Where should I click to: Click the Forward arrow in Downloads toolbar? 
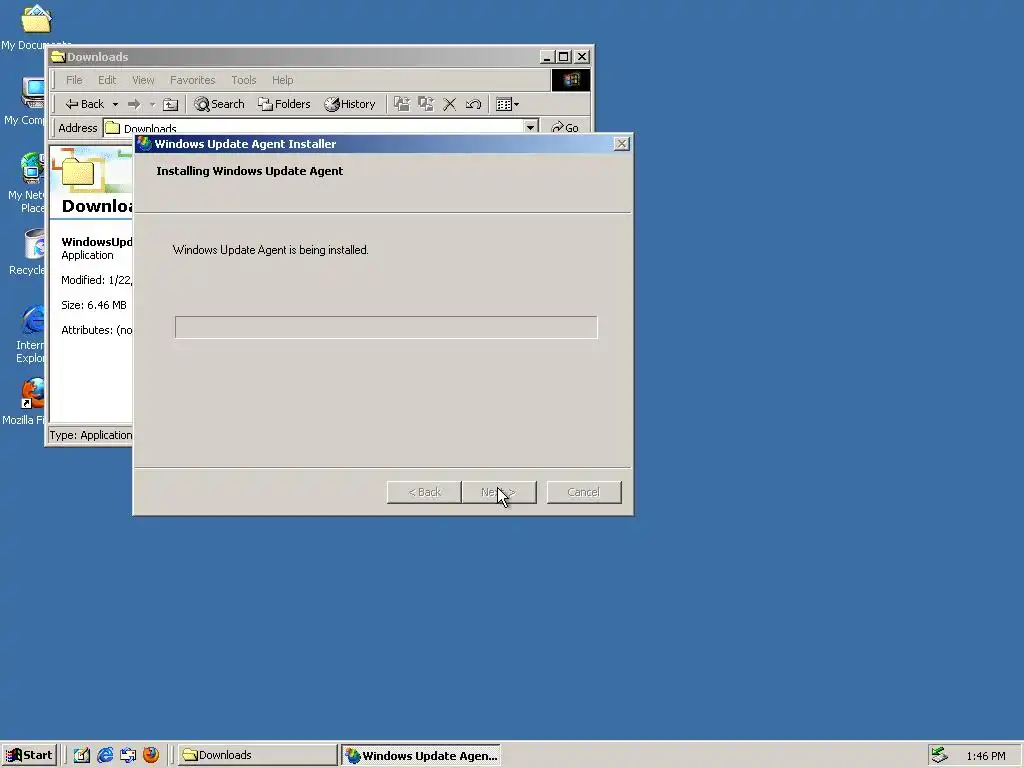point(134,104)
